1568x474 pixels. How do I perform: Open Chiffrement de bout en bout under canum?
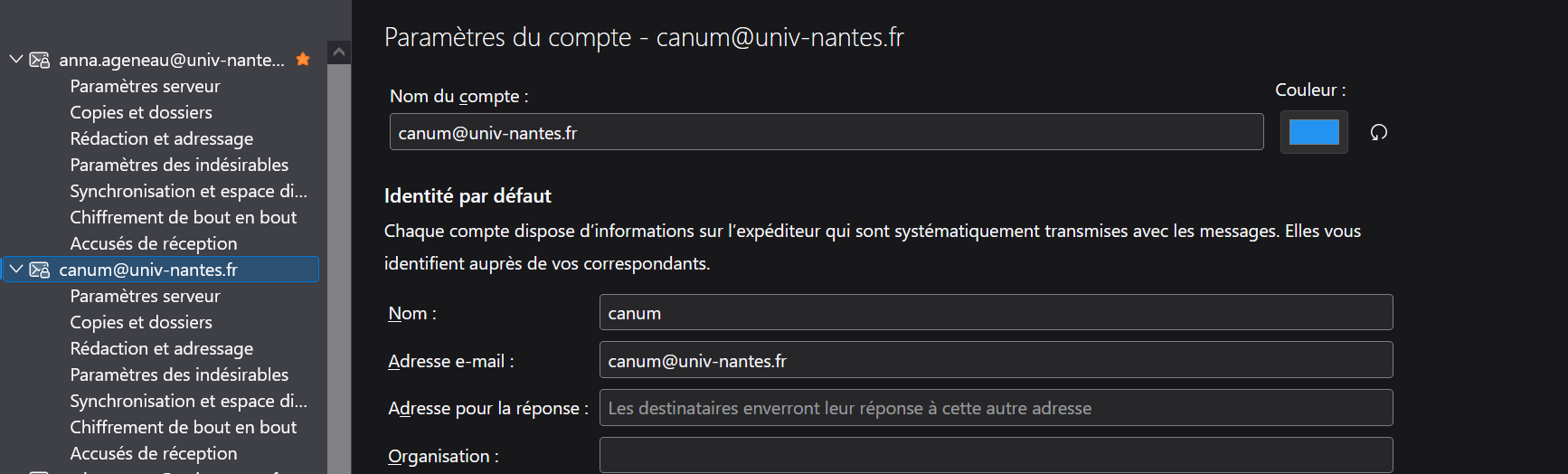[x=183, y=427]
